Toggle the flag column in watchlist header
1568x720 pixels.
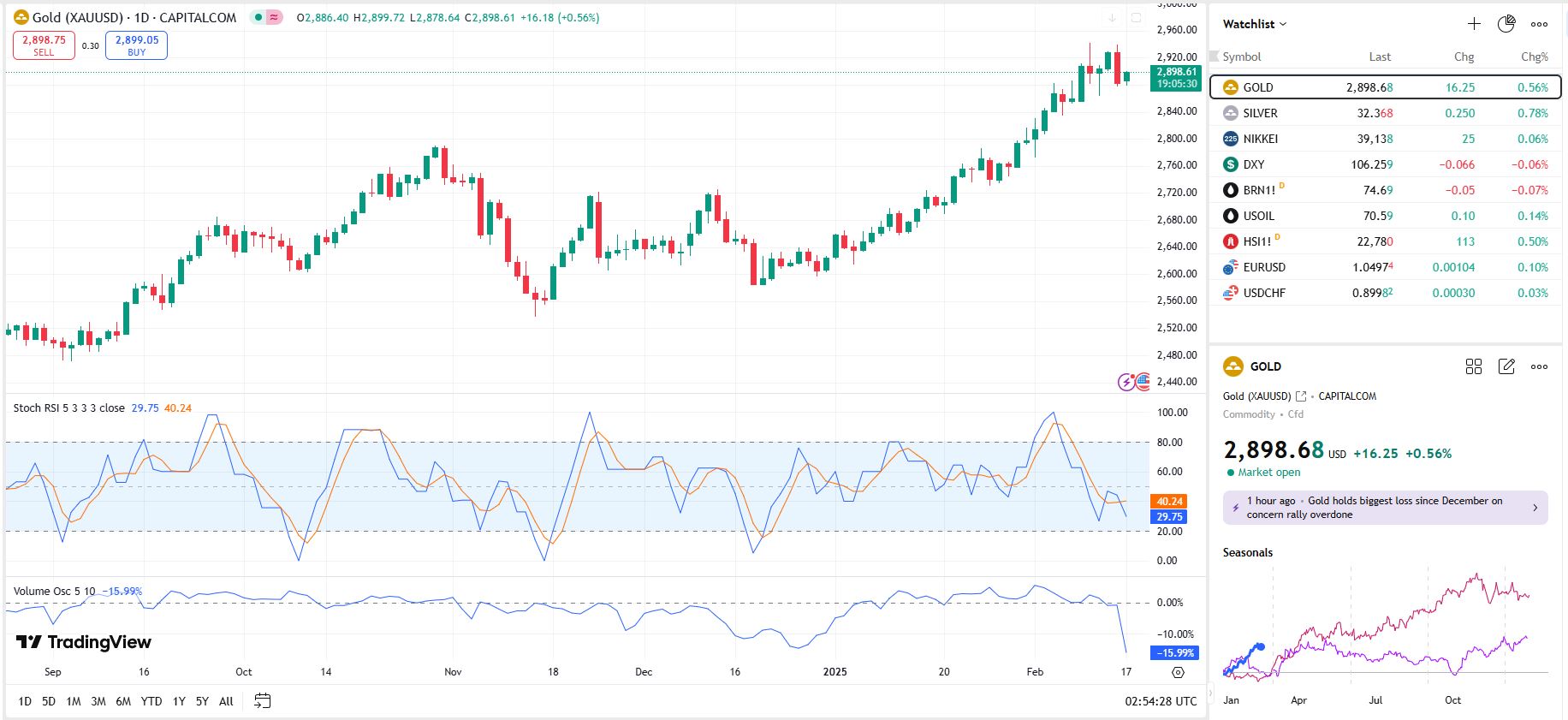point(1214,57)
